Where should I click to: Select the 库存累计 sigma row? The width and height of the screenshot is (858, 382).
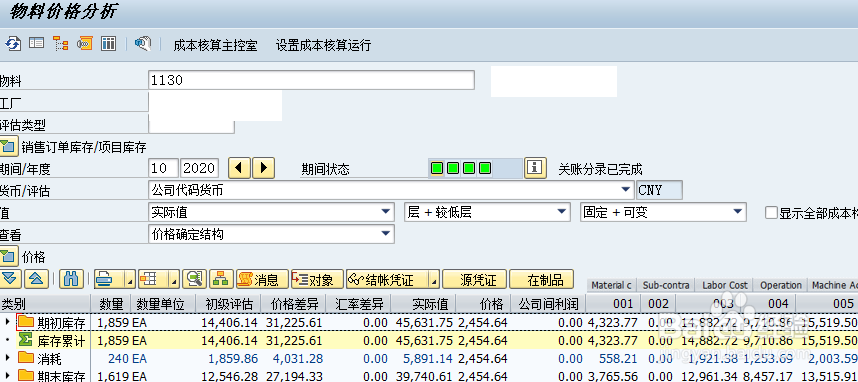coord(429,340)
